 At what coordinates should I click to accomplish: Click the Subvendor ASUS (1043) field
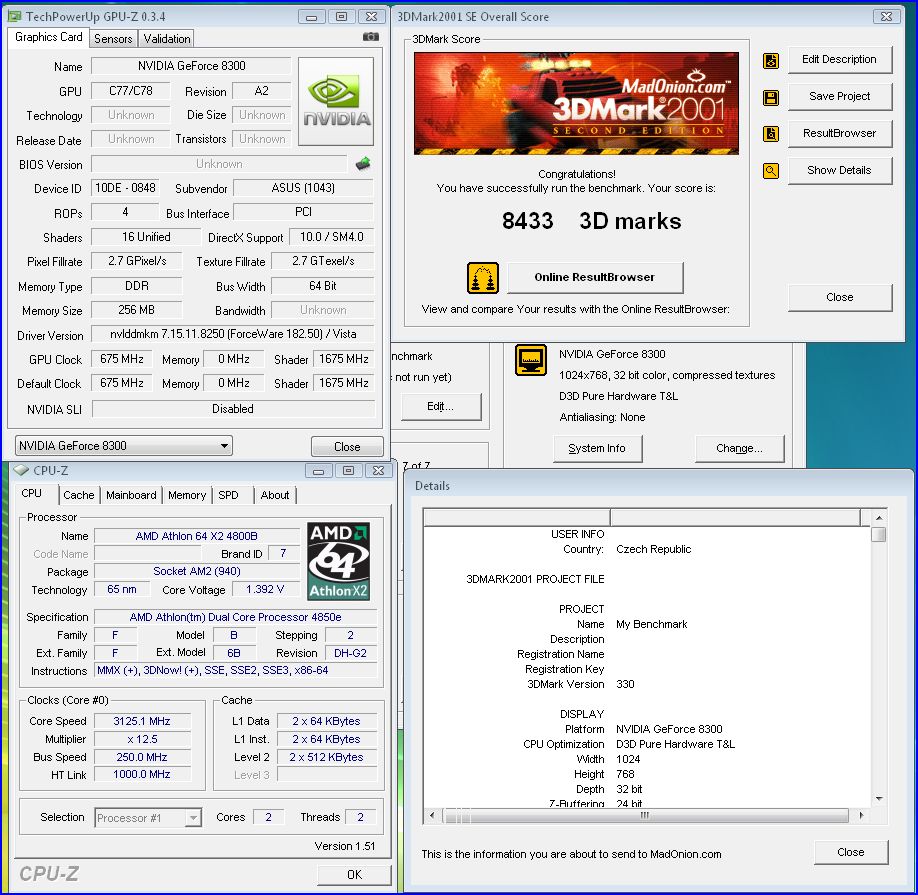tap(303, 188)
